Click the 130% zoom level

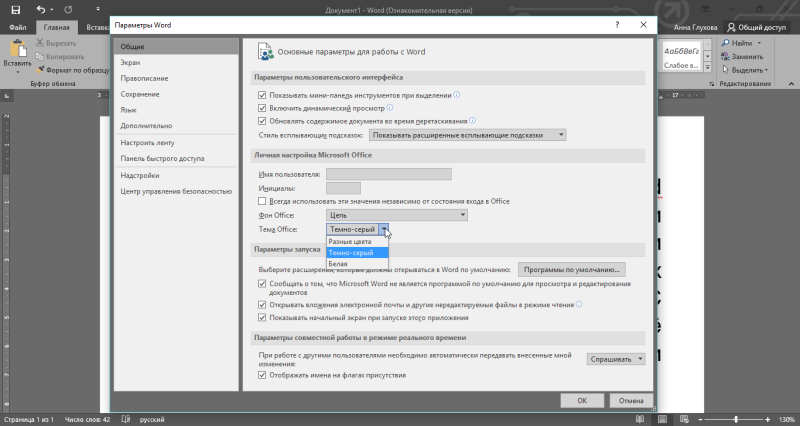[x=787, y=419]
